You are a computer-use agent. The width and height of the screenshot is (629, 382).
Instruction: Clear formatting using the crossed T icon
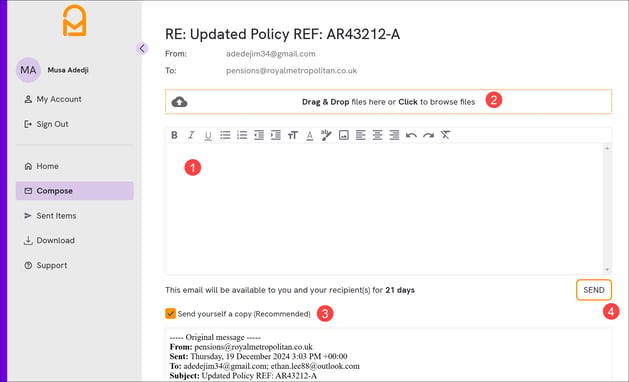(x=445, y=135)
